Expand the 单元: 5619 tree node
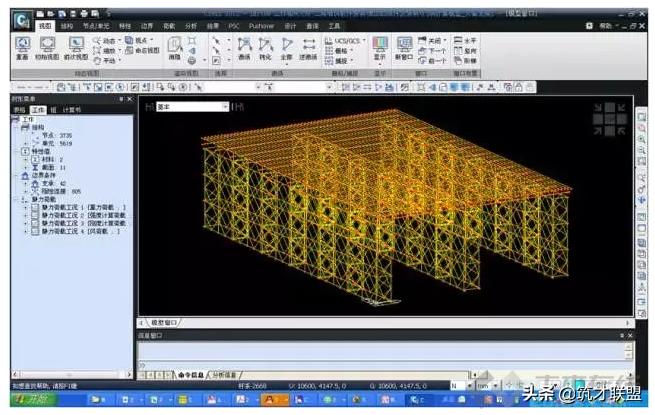 point(26,143)
